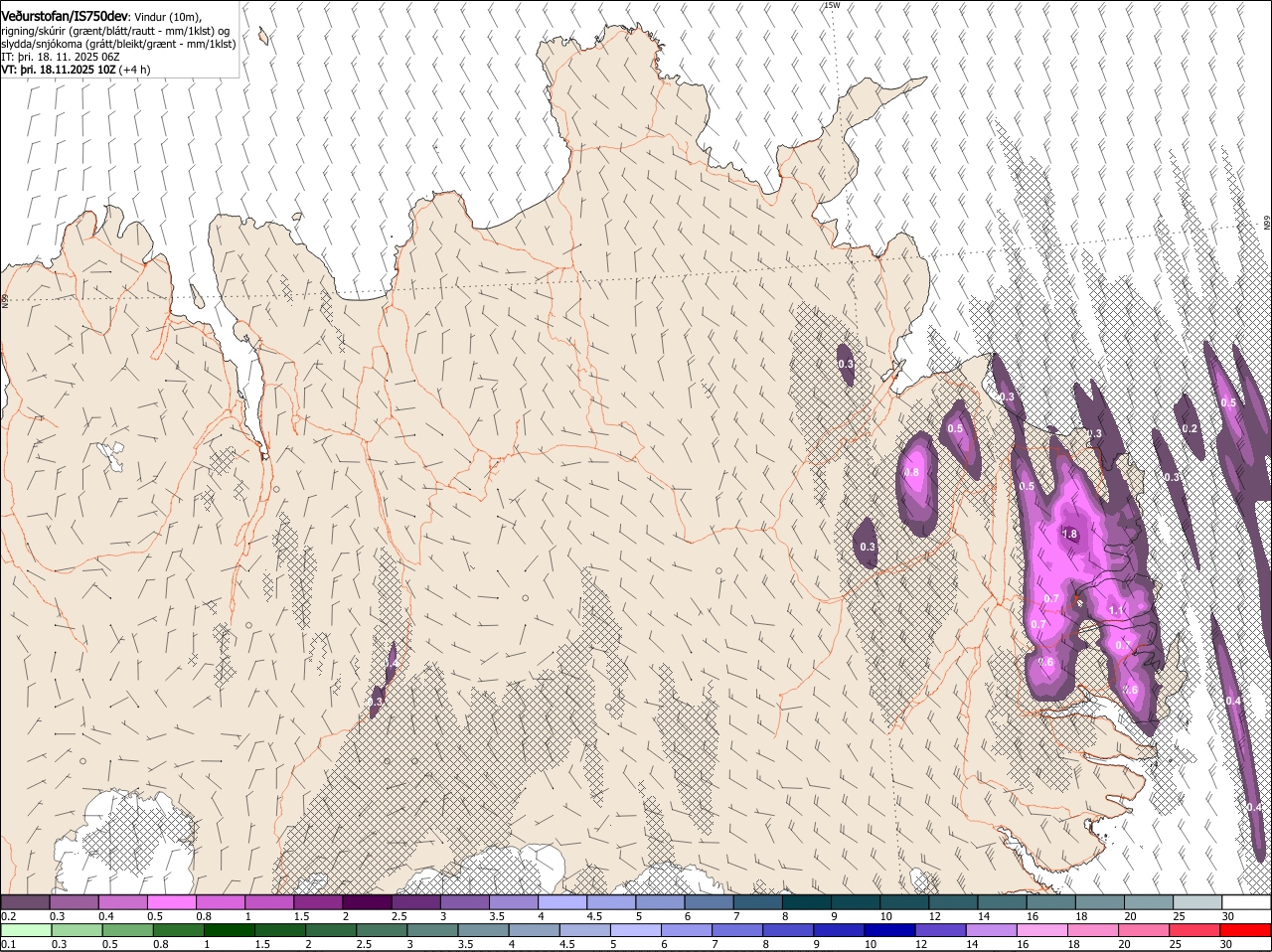1272x952 pixels.
Task: Select the upper legend swatch starting at 14
Action: pos(1003,902)
